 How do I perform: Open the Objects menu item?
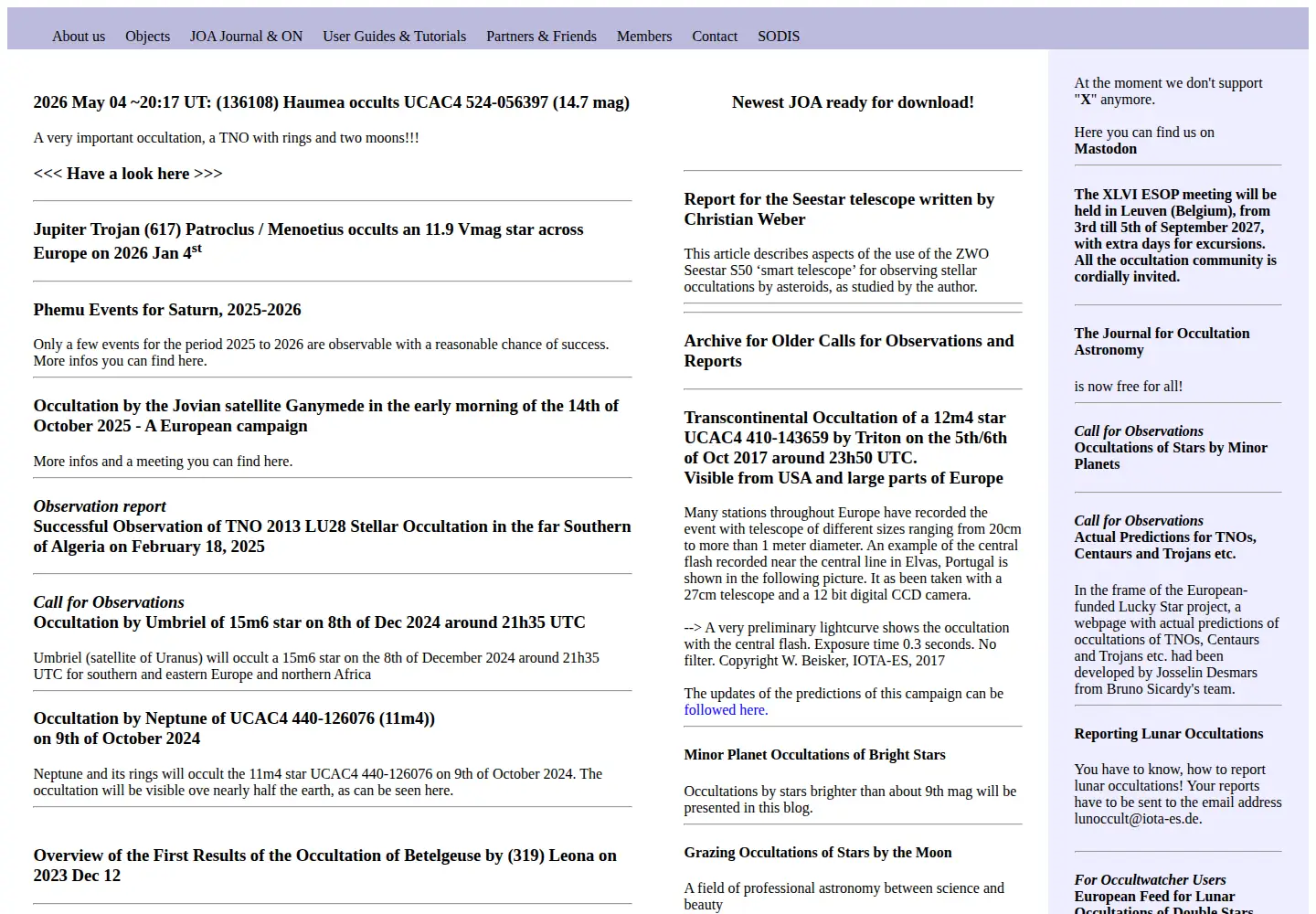(x=147, y=37)
